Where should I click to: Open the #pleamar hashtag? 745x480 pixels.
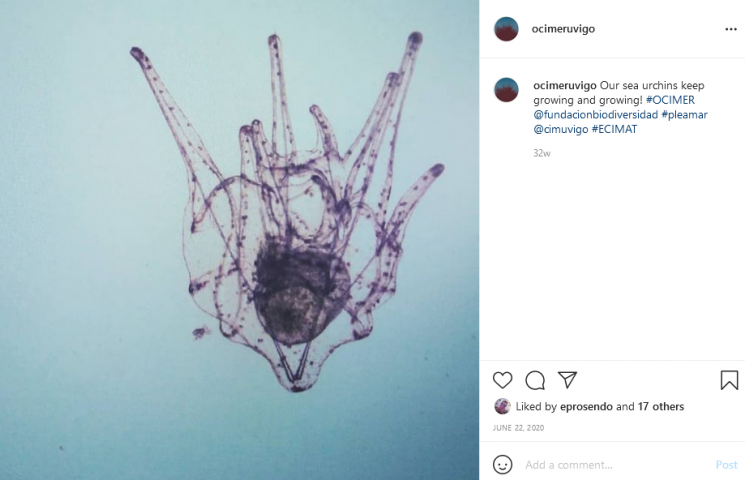click(684, 115)
